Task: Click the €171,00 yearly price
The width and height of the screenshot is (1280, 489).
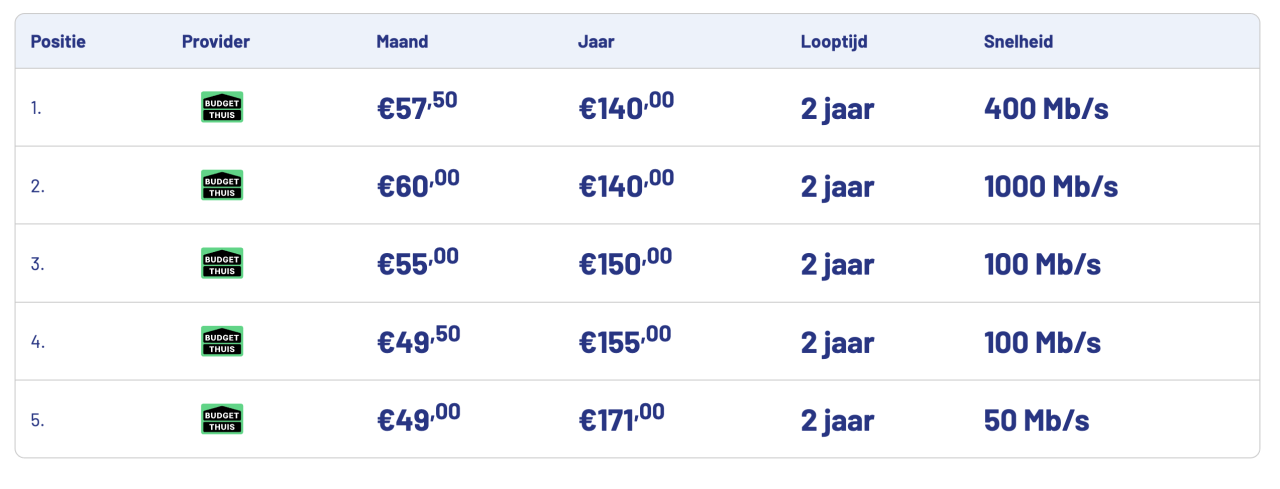Action: point(621,418)
